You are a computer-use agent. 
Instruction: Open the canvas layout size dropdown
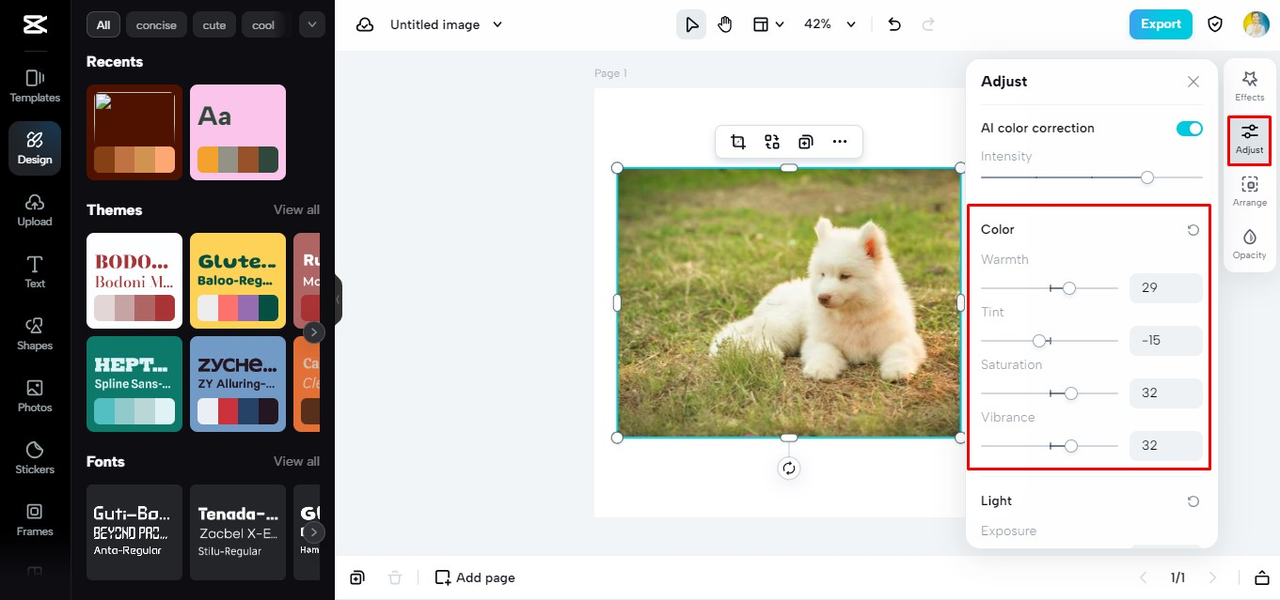[768, 24]
